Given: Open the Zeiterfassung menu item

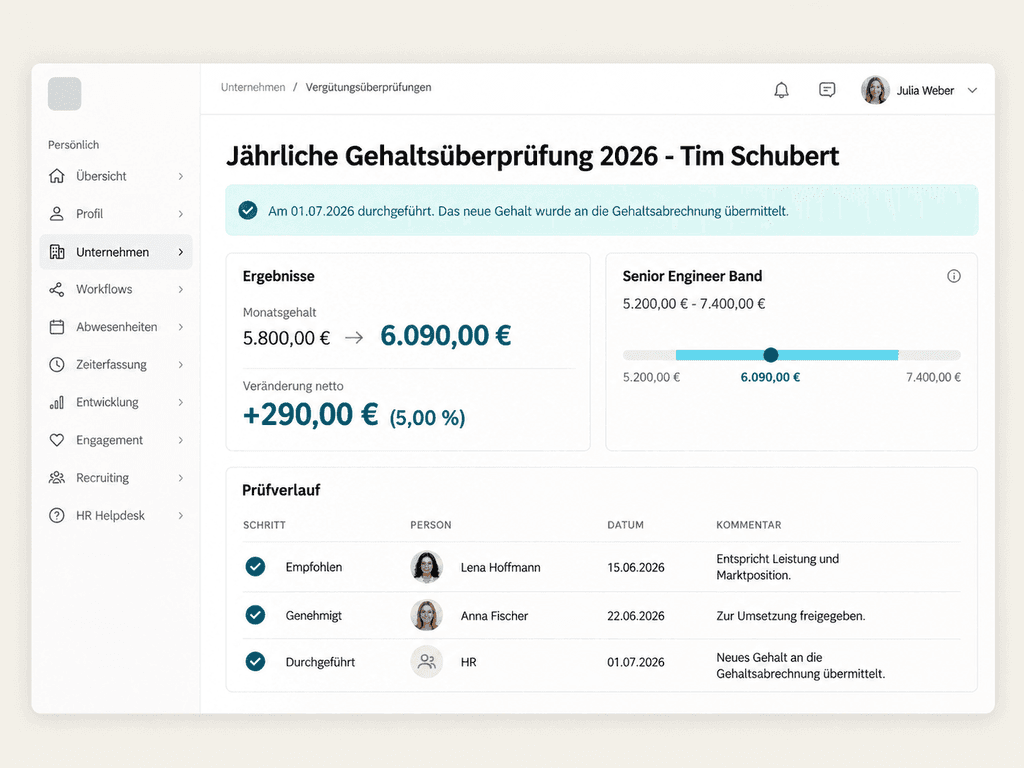Looking at the screenshot, I should pos(116,364).
